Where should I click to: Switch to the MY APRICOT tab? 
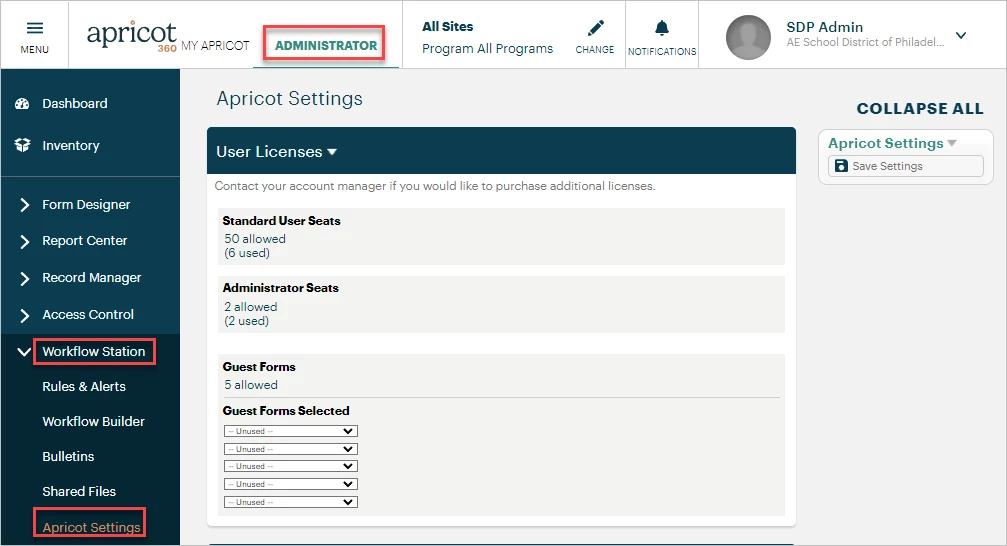point(215,46)
